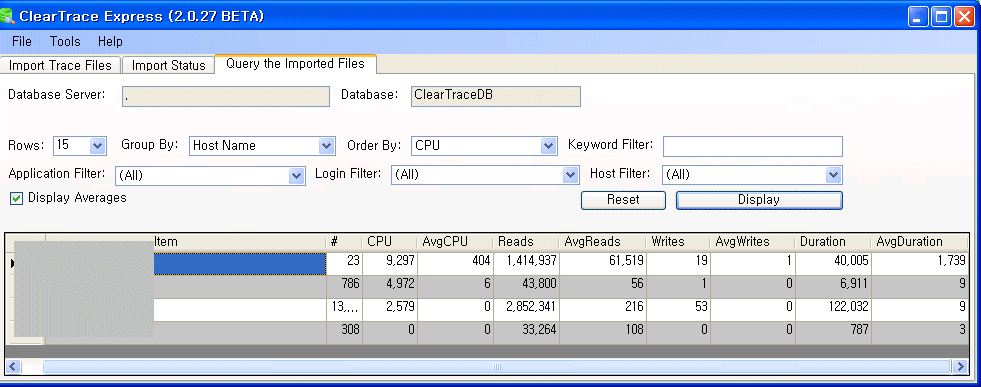
Task: Click the ClearTrace Express title bar icon
Action: tap(7, 16)
